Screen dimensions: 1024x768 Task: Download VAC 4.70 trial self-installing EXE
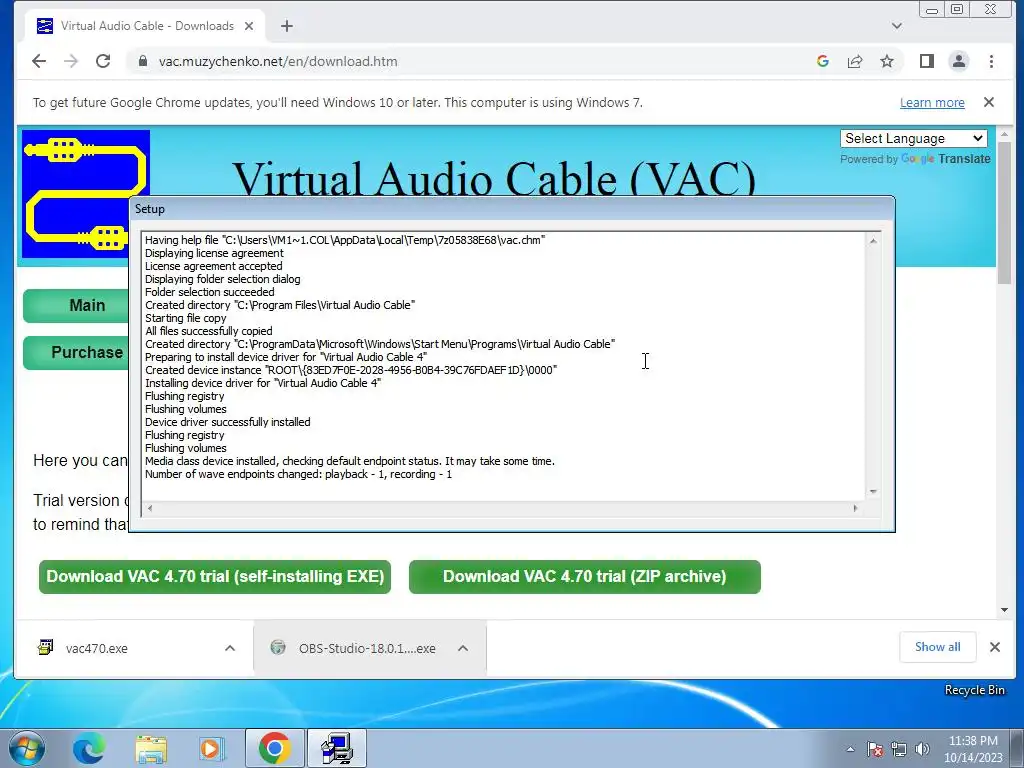[215, 577]
